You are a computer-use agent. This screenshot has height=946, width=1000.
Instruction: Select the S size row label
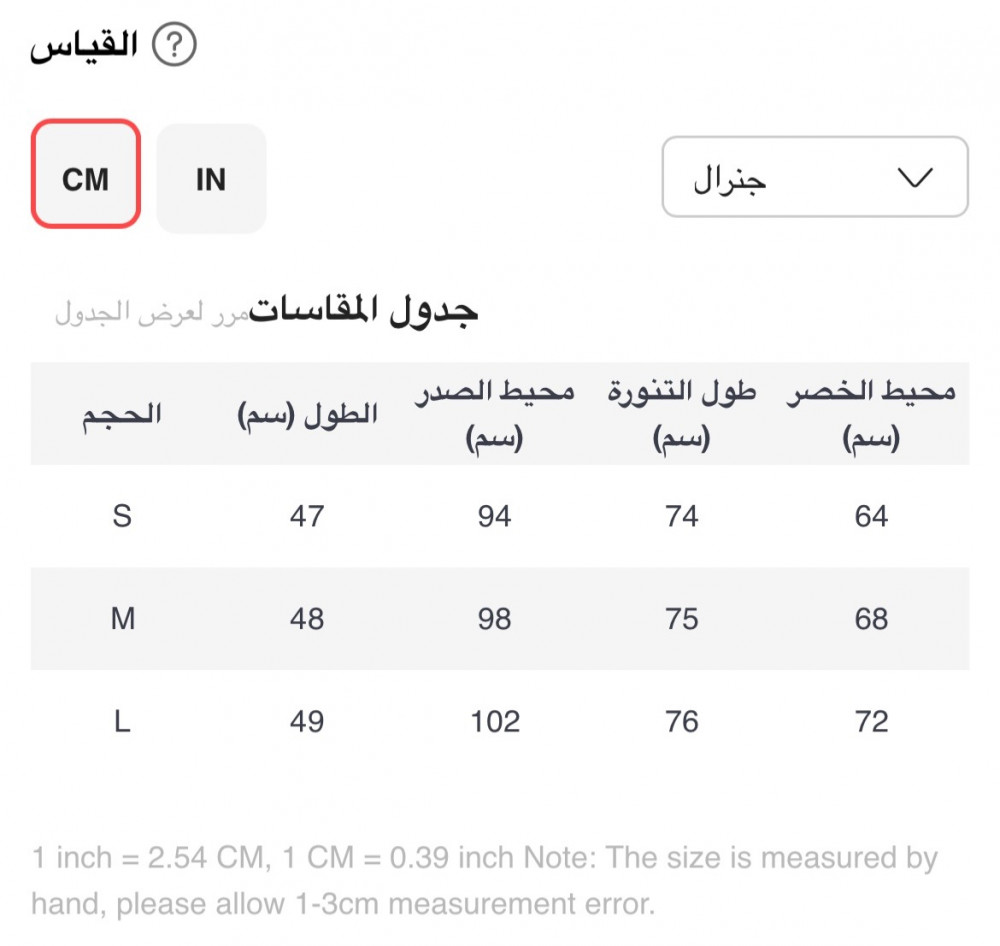click(x=122, y=516)
